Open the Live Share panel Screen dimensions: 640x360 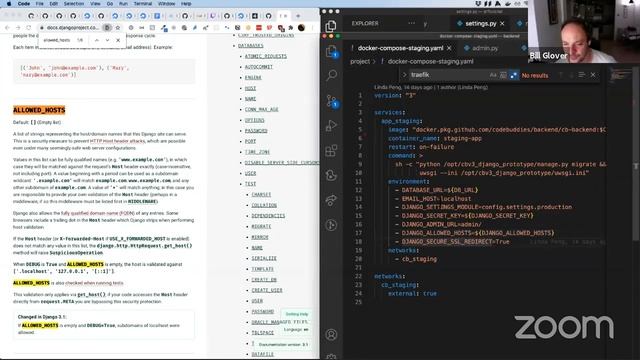click(331, 200)
